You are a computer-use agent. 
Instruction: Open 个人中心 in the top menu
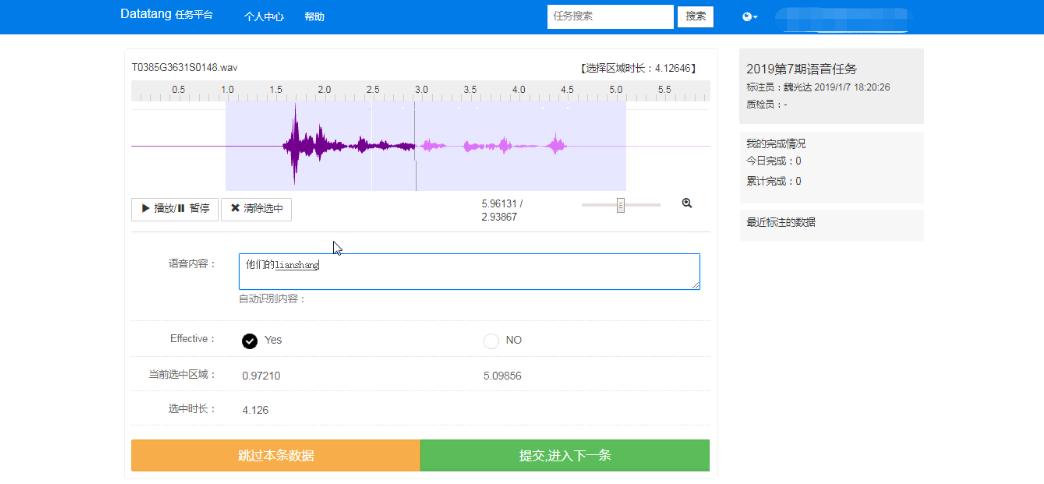coord(264,17)
